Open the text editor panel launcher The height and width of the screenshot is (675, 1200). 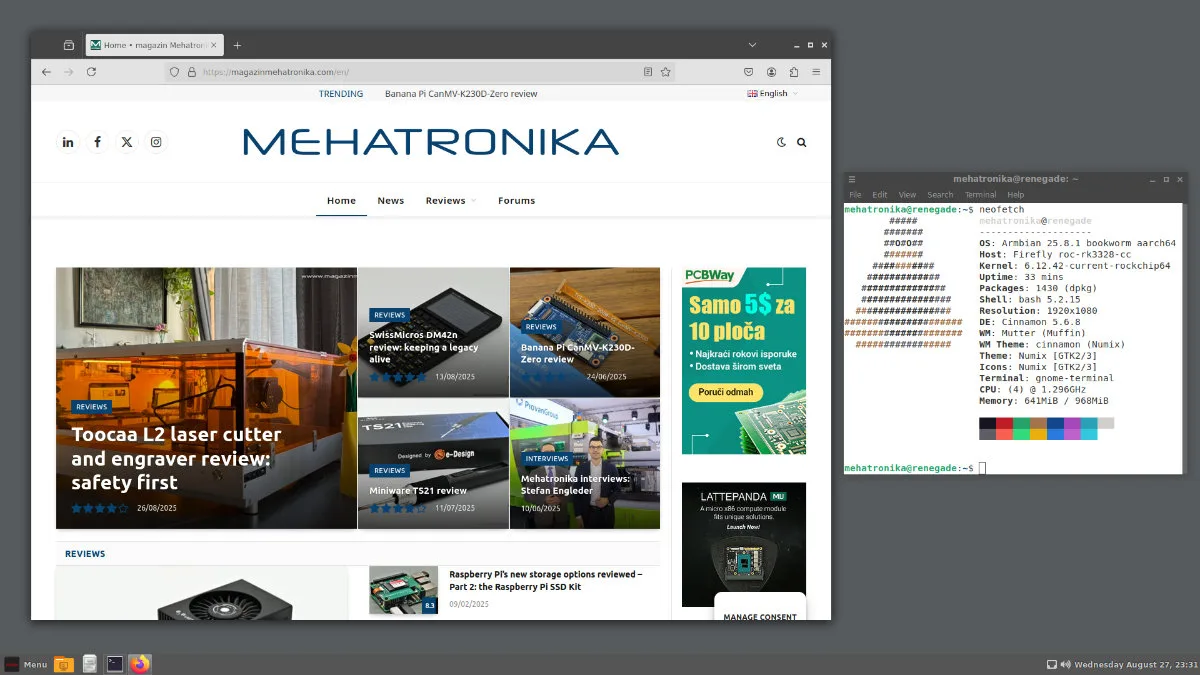pos(90,664)
